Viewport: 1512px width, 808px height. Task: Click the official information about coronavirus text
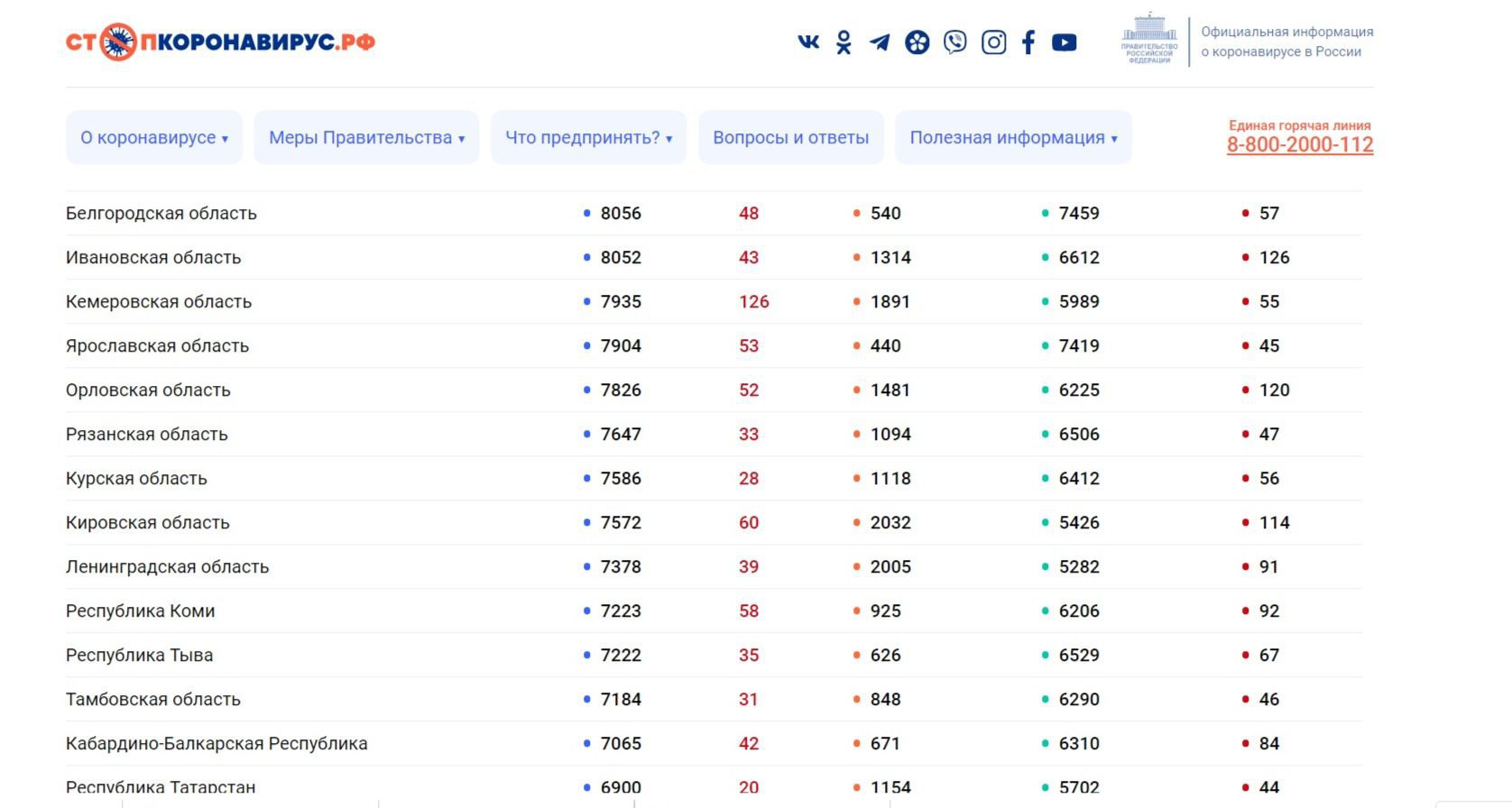(x=1286, y=41)
